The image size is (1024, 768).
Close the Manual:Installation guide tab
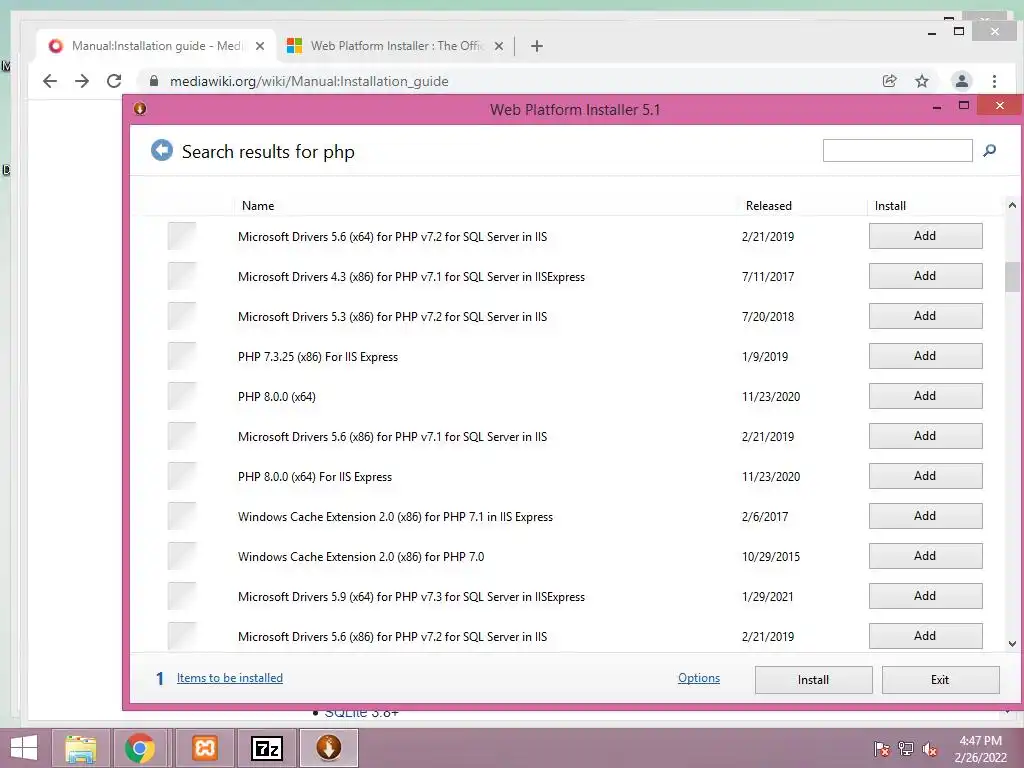260,46
